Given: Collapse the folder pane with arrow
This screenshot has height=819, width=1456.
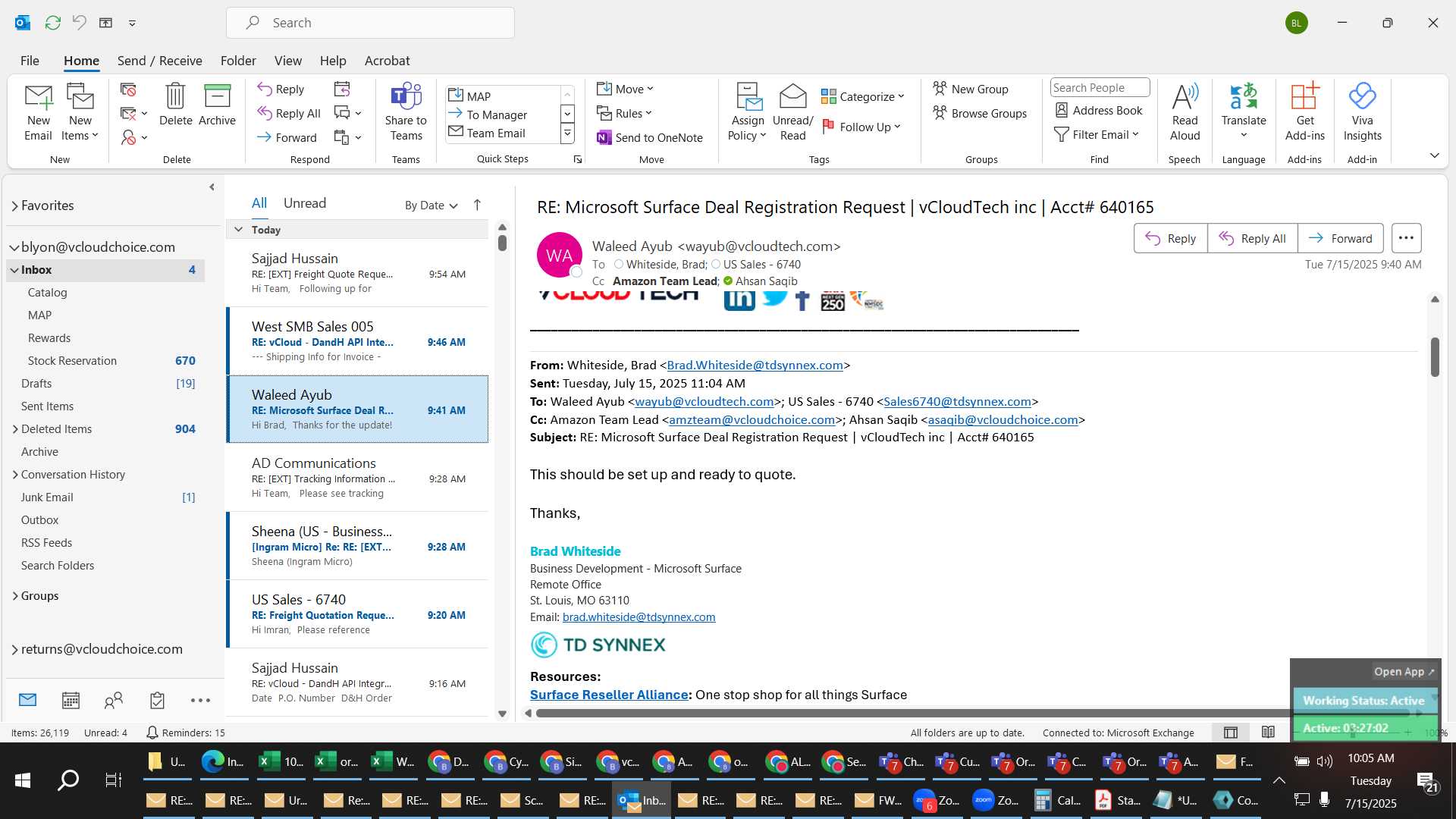Looking at the screenshot, I should (x=212, y=187).
